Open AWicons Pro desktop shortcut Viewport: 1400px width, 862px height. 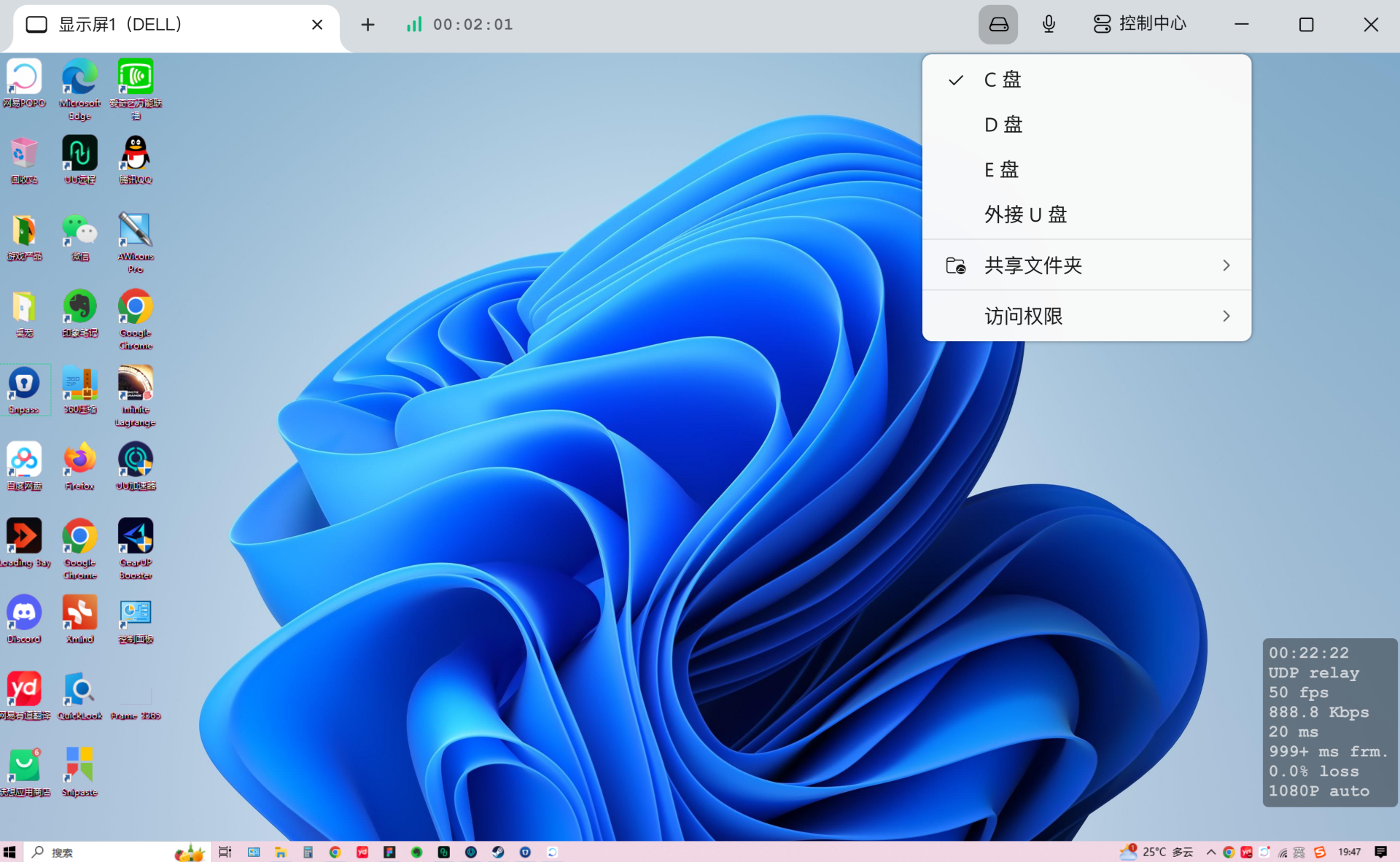point(136,242)
